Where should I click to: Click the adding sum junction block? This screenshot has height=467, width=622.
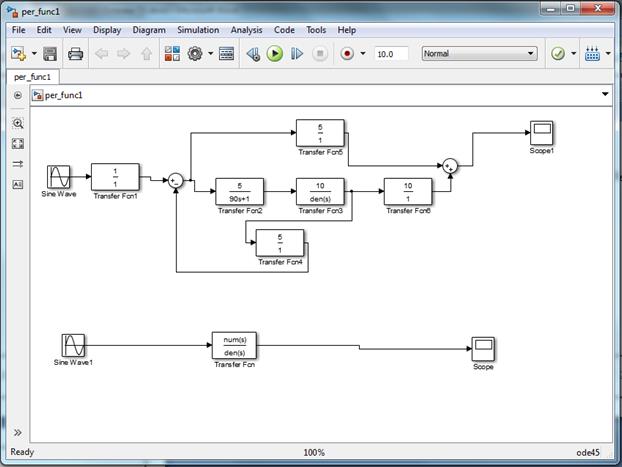[x=450, y=166]
